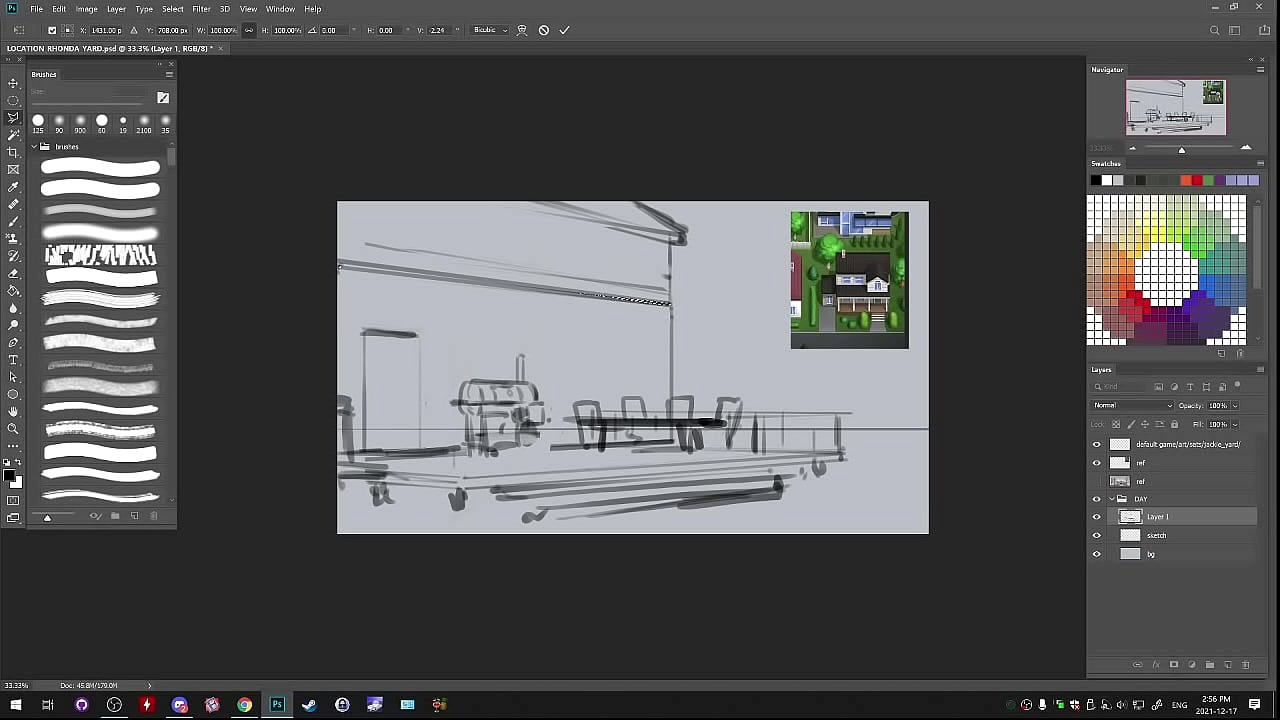Screen dimensions: 1280x720
Task: Select the Eraser tool in toolbar
Action: (13, 273)
